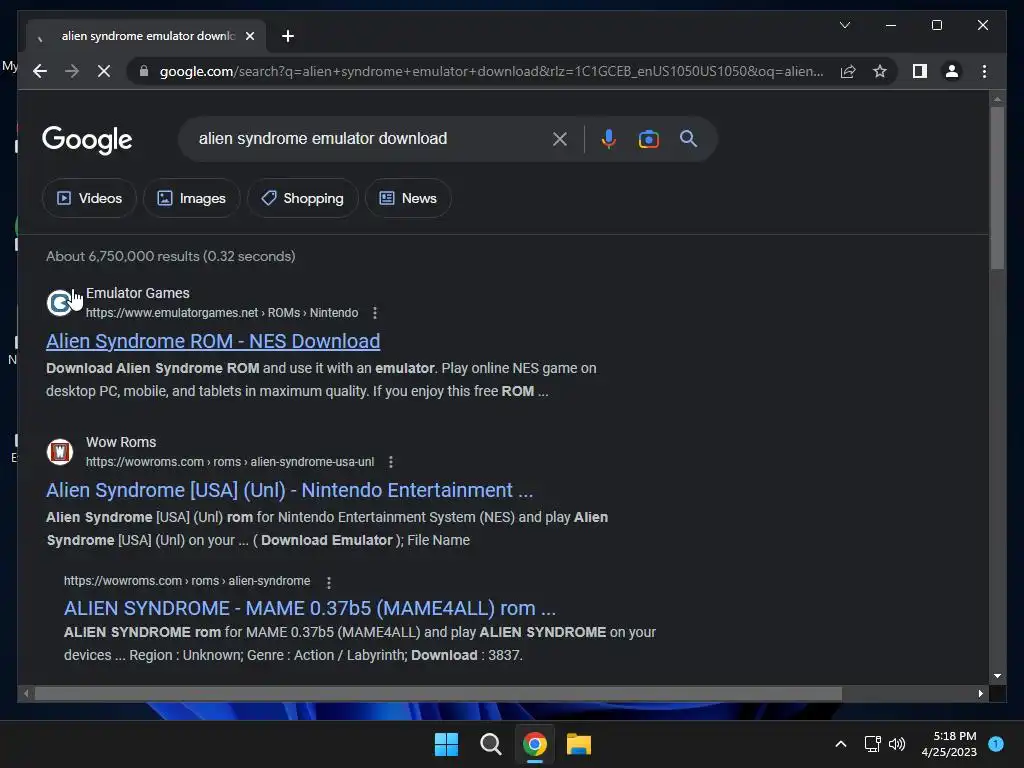Image resolution: width=1024 pixels, height=768 pixels.
Task: Click the Emulator Games site favicon
Action: coord(59,302)
